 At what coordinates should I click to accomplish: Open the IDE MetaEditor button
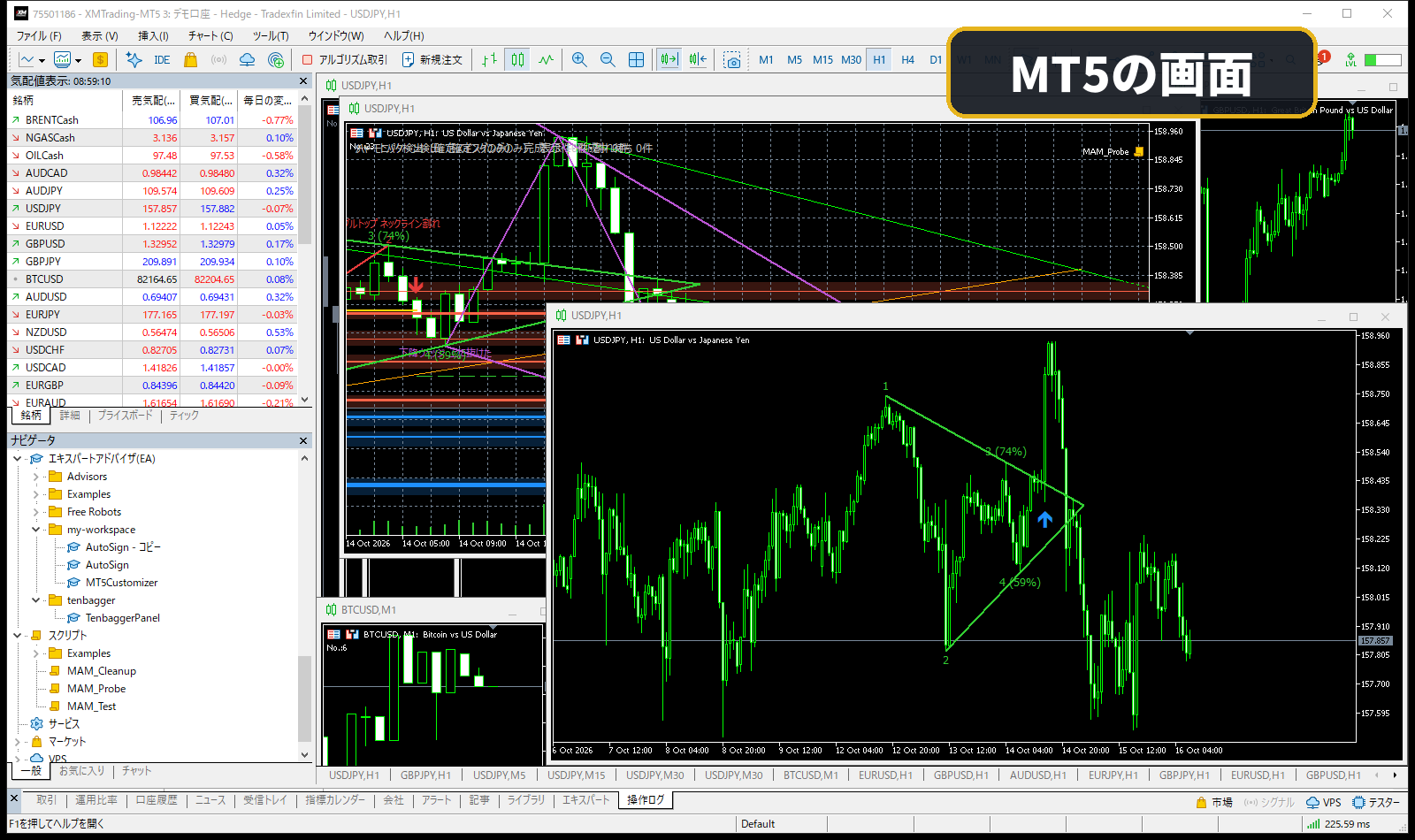tap(161, 60)
